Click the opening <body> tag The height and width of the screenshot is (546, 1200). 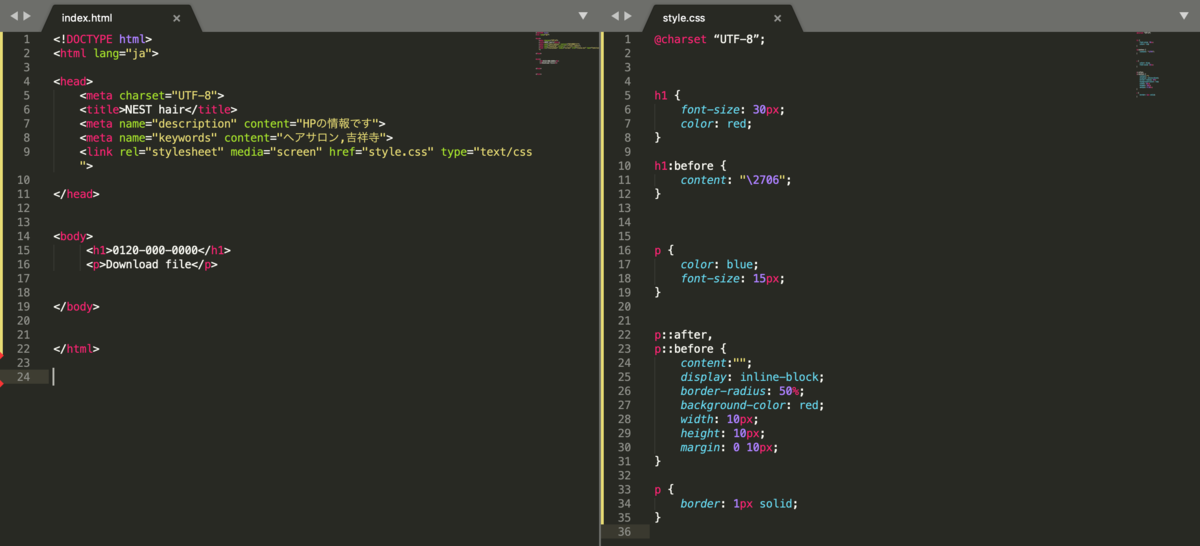point(74,236)
